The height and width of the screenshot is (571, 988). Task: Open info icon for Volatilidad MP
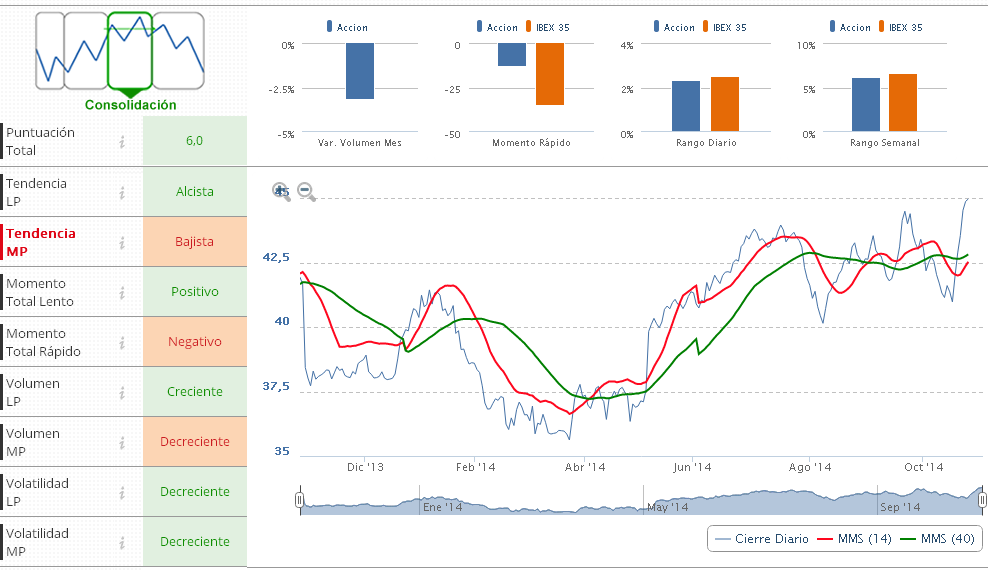pos(122,542)
